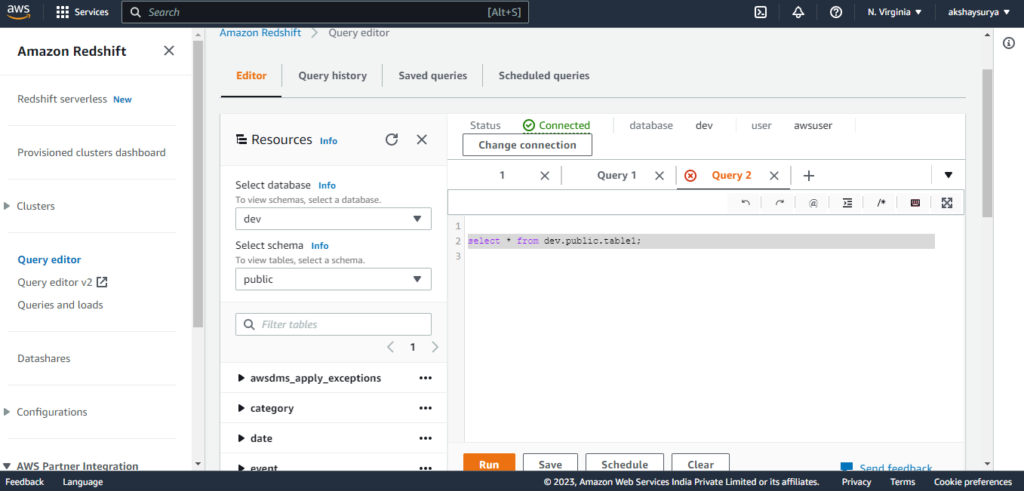Screen dimensions: 1024x491
Task: Expand editor to full screen
Action: pos(947,203)
